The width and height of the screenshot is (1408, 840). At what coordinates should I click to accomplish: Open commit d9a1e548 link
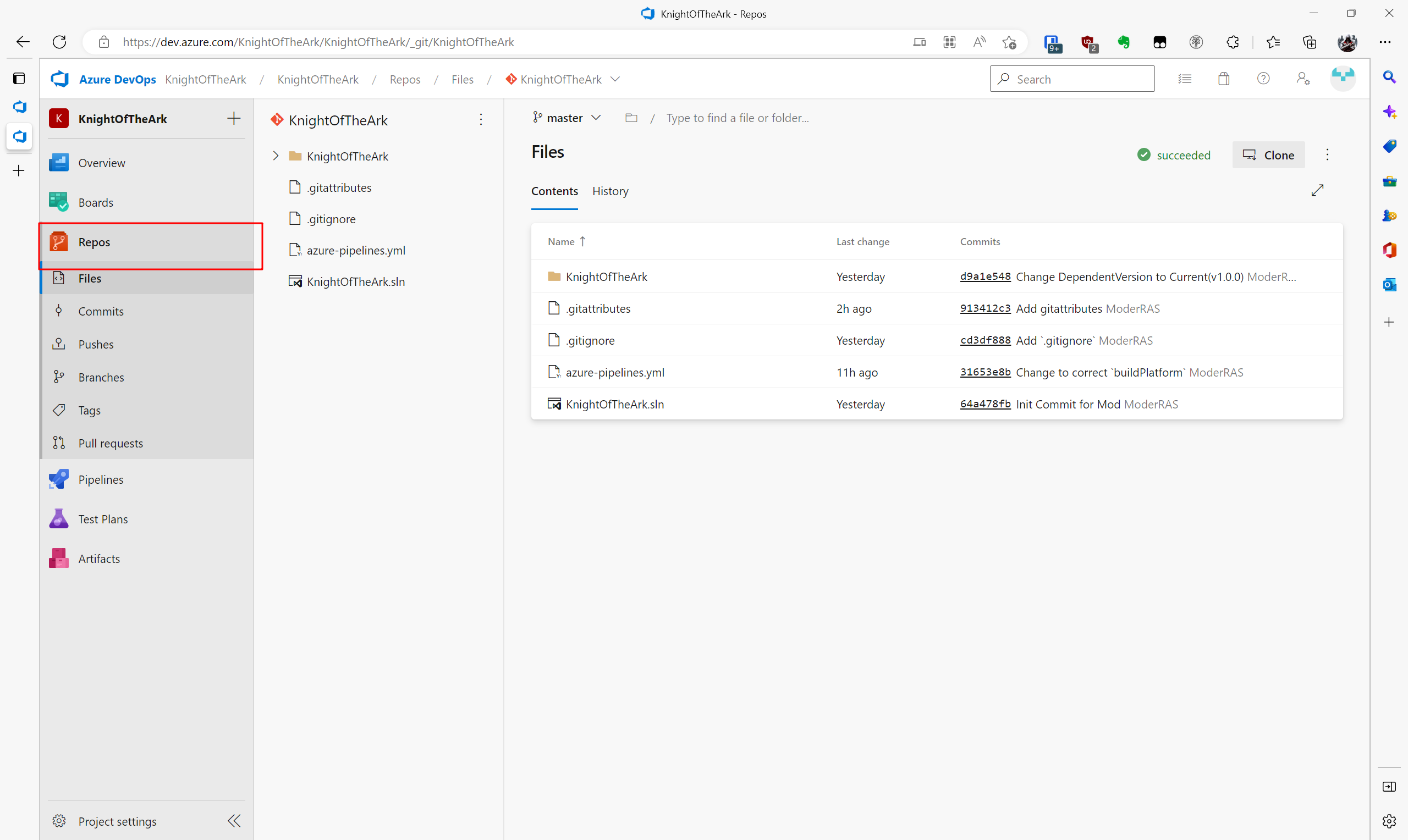pos(985,277)
